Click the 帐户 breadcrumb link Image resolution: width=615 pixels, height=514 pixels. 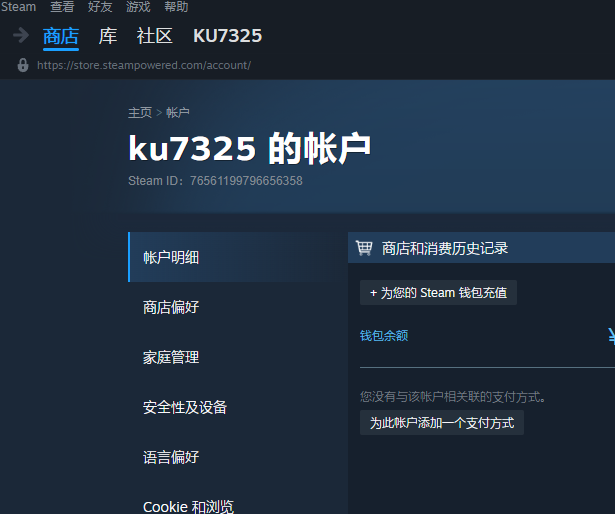(178, 113)
